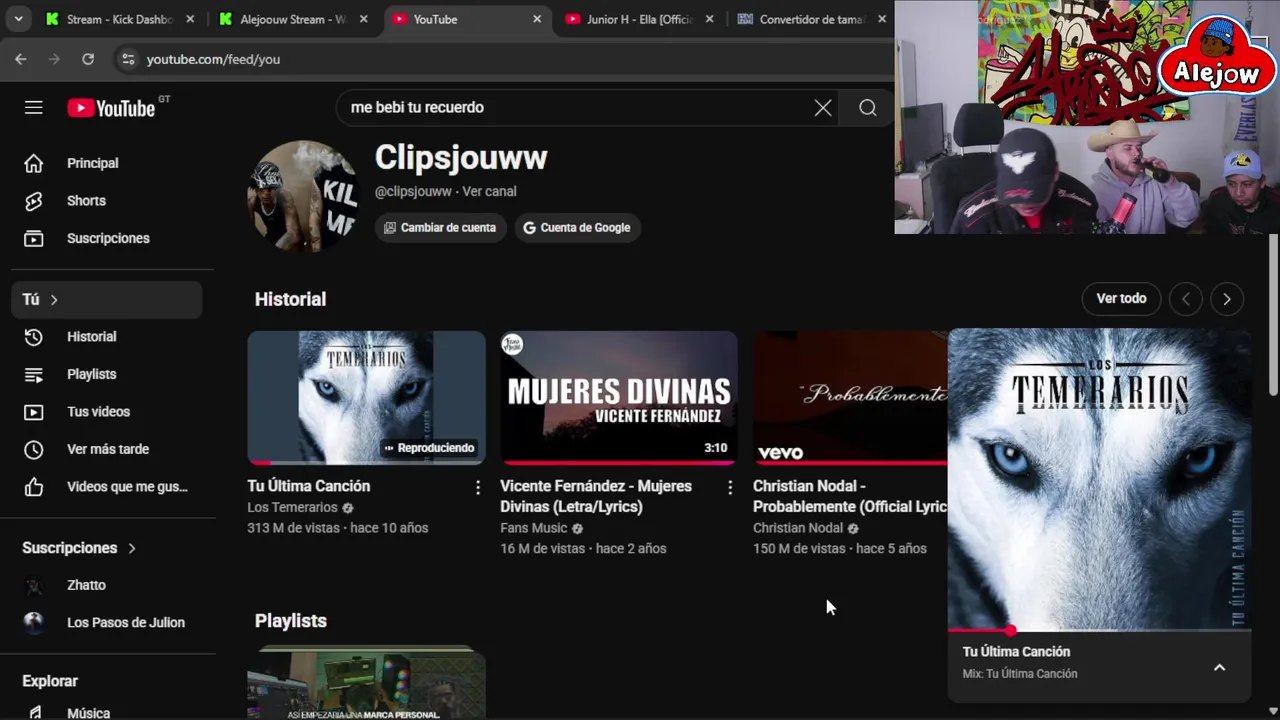Show next items in Historial carousel
1280x720 pixels.
pos(1227,299)
